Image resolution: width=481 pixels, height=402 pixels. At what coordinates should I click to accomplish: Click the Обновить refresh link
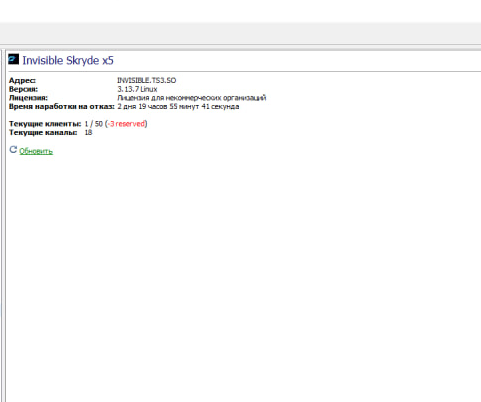[x=36, y=151]
